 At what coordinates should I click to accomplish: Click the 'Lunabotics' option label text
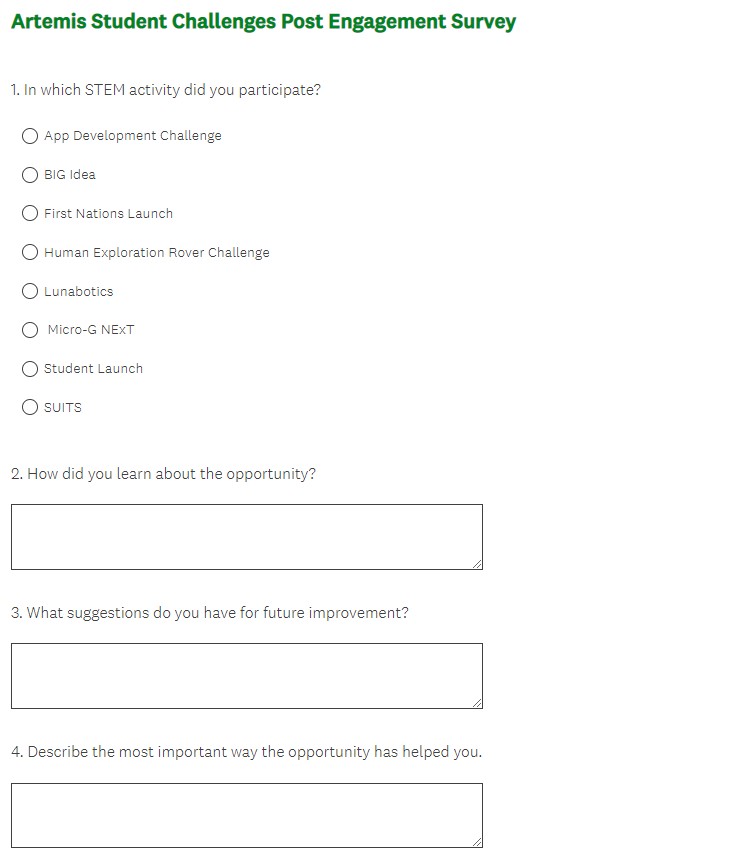tap(78, 292)
